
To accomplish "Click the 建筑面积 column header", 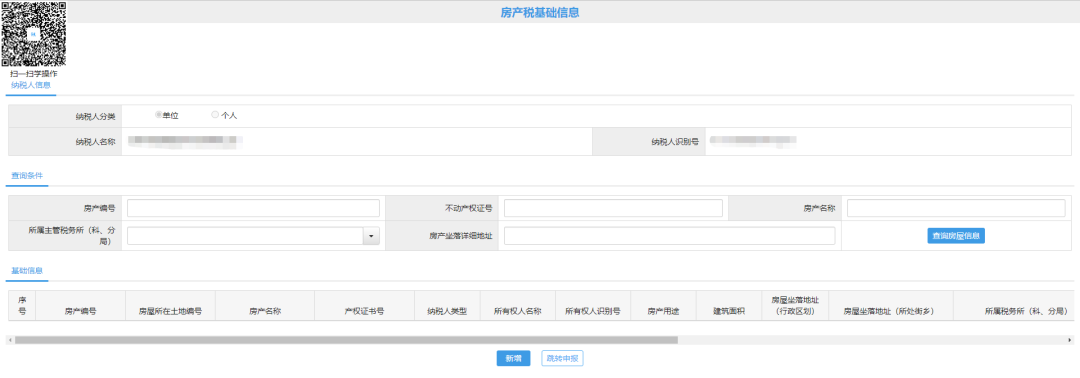I will pos(729,311).
